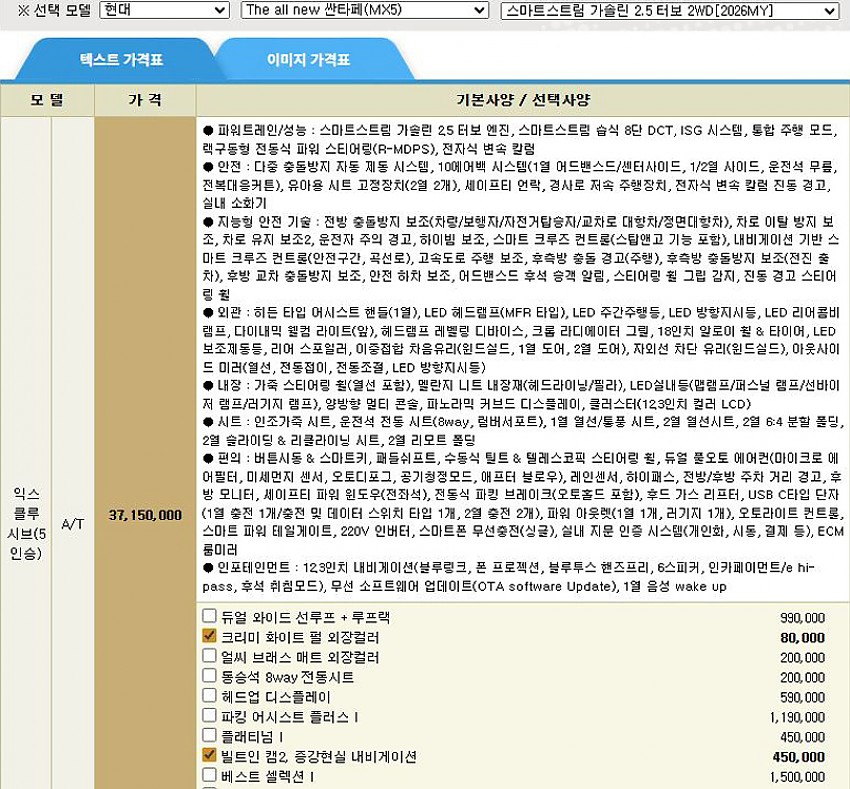Click the 기본사양 / 선택사양 column header
This screenshot has width=850, height=789.
pos(522,100)
